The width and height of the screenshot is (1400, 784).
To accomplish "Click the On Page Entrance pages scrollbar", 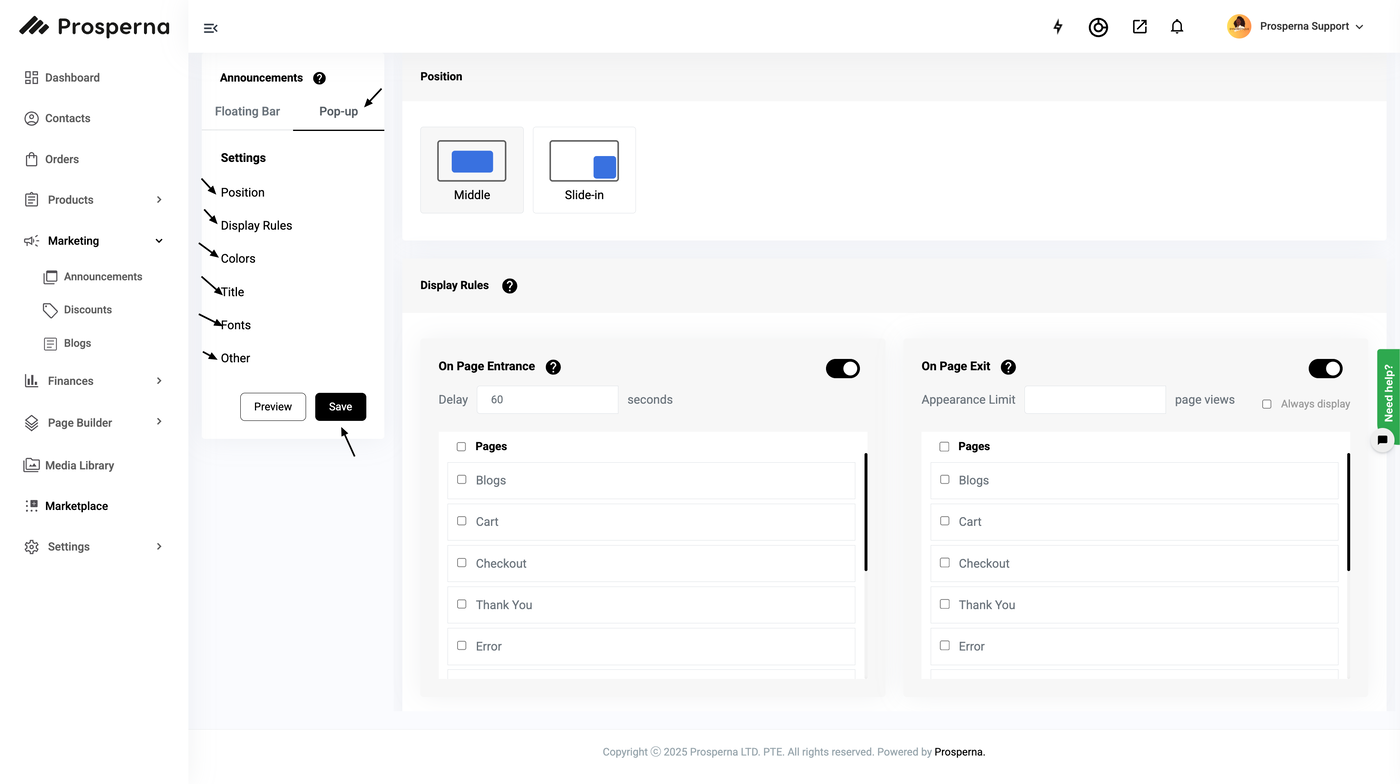I will coord(866,512).
